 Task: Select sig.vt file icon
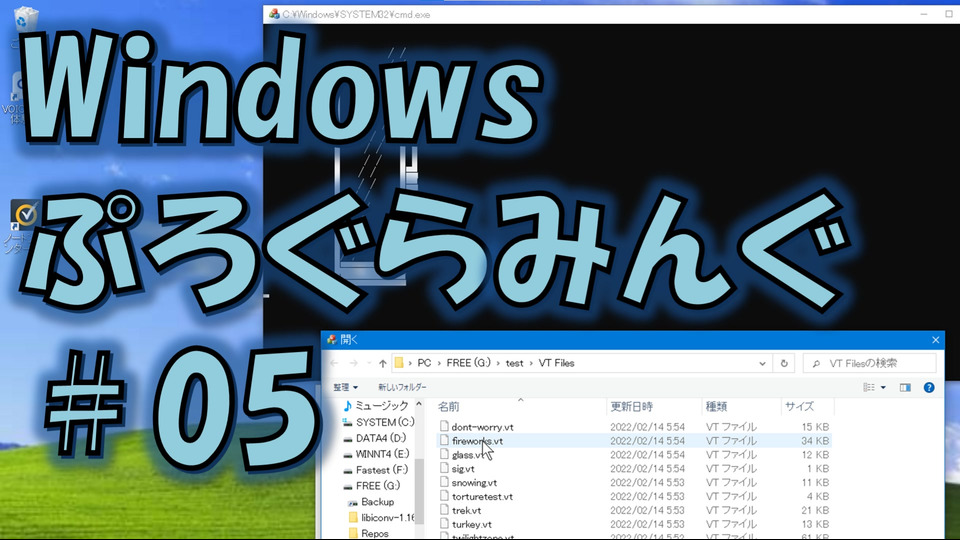point(444,468)
